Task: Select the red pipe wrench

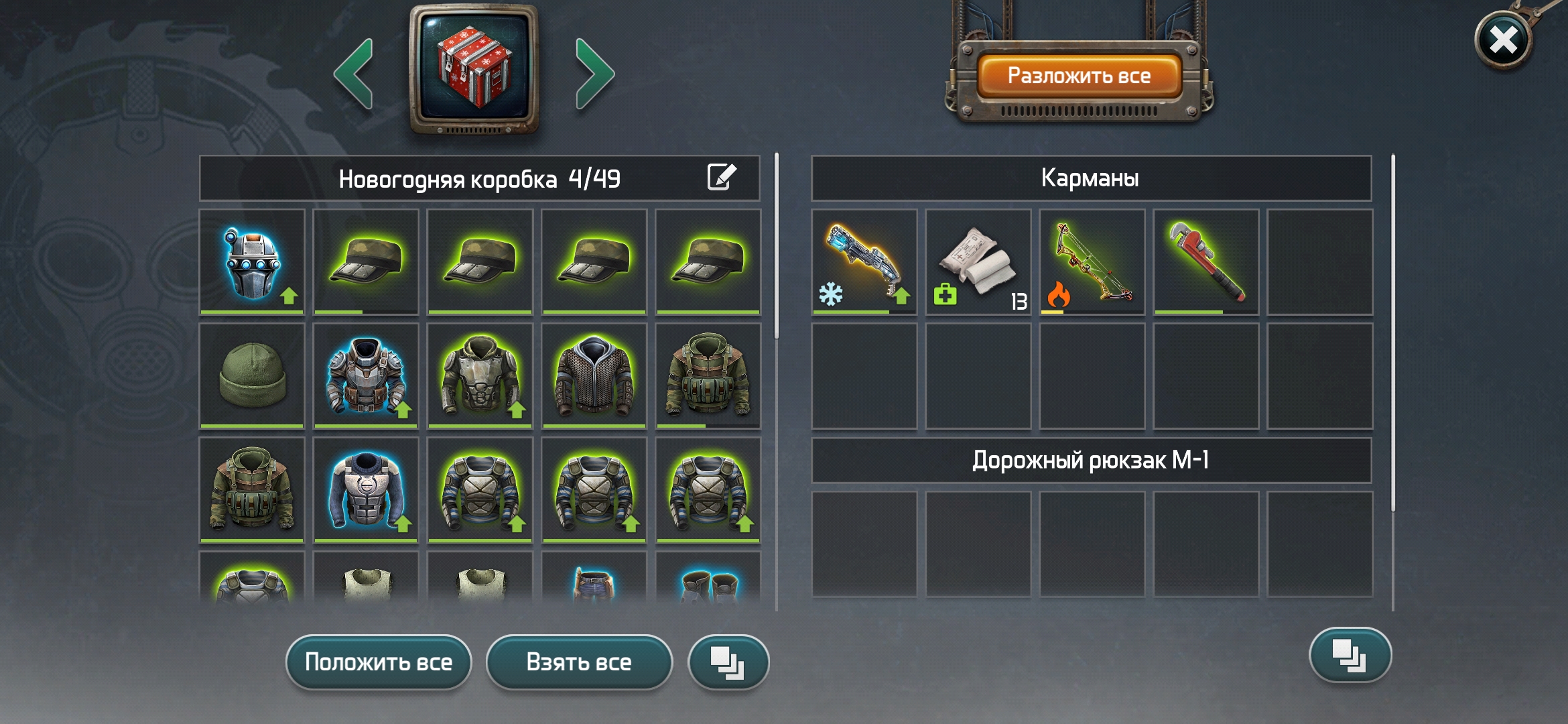Action: point(1206,262)
